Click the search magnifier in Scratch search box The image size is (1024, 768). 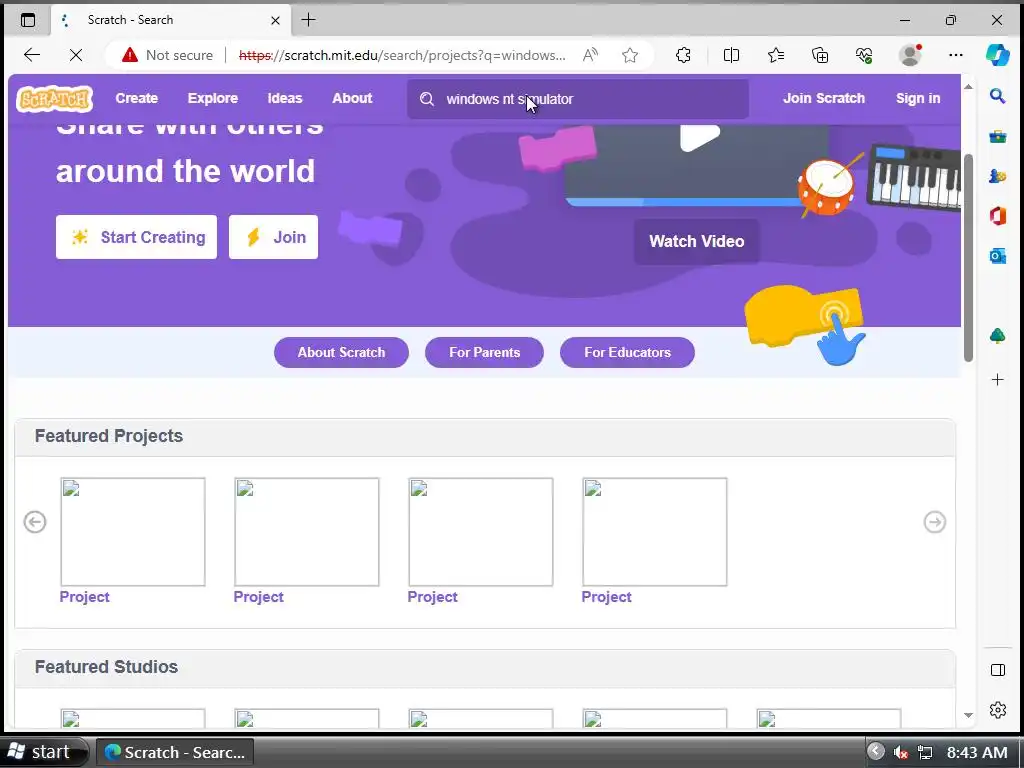point(427,99)
